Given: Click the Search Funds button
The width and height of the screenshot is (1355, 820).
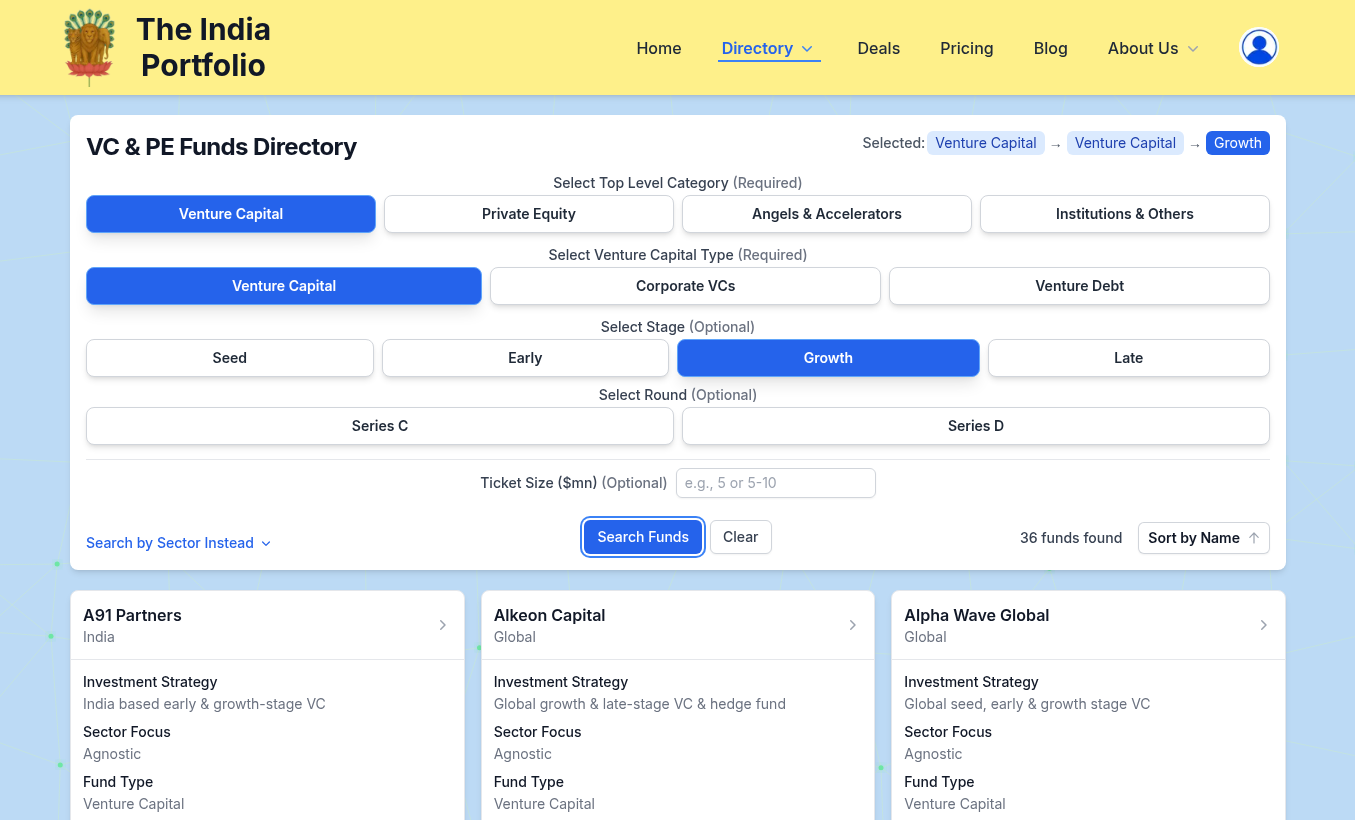Looking at the screenshot, I should [643, 537].
